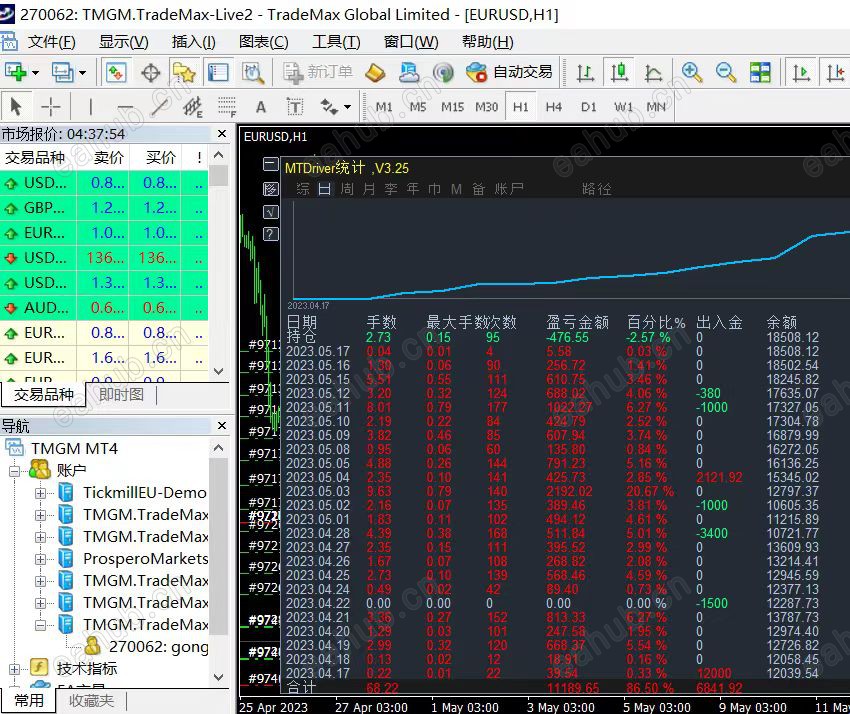This screenshot has width=850, height=714.
Task: Select the 账户 tab in MTDriver
Action: [x=508, y=189]
